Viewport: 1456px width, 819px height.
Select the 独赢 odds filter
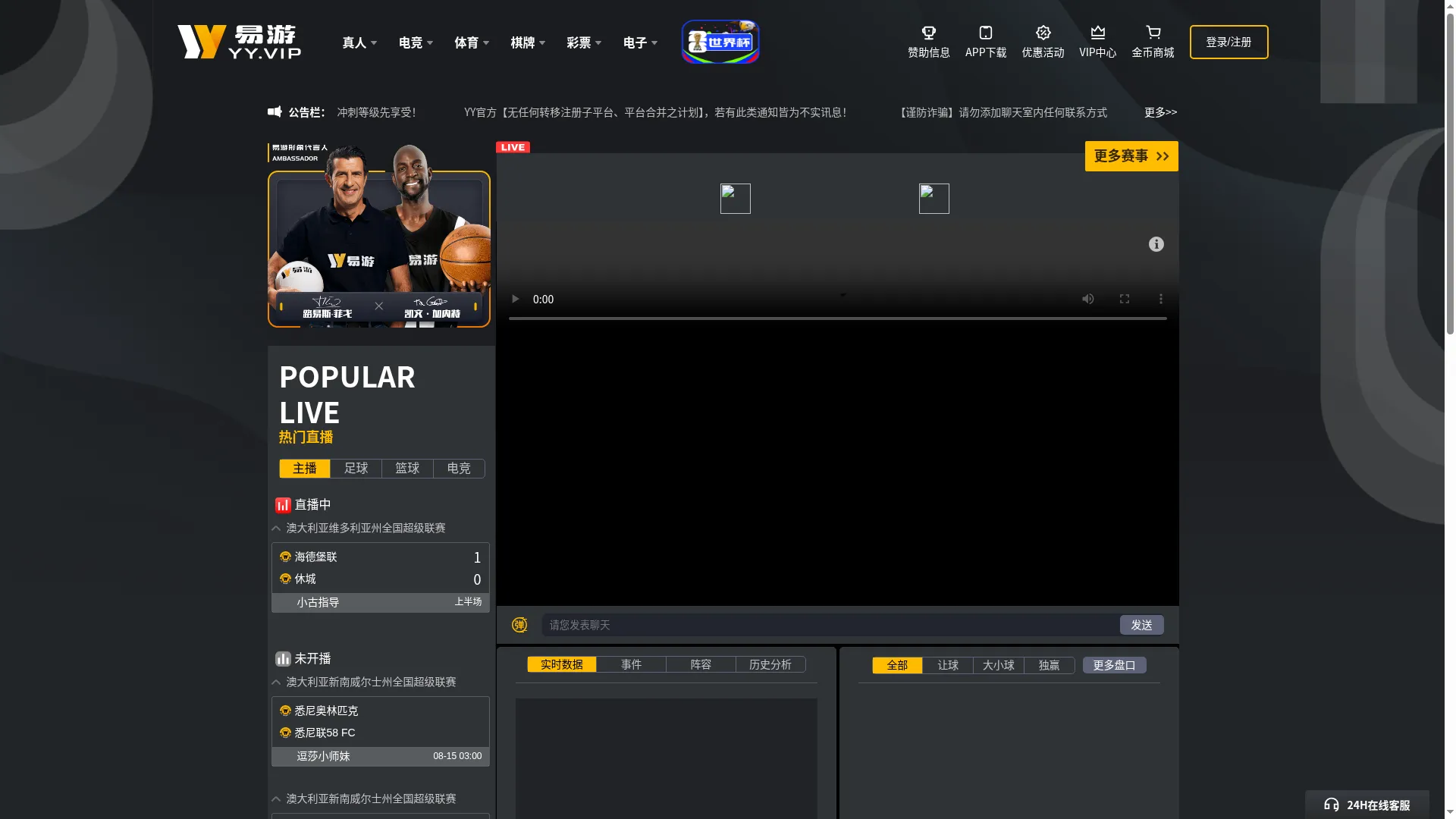coord(1050,666)
